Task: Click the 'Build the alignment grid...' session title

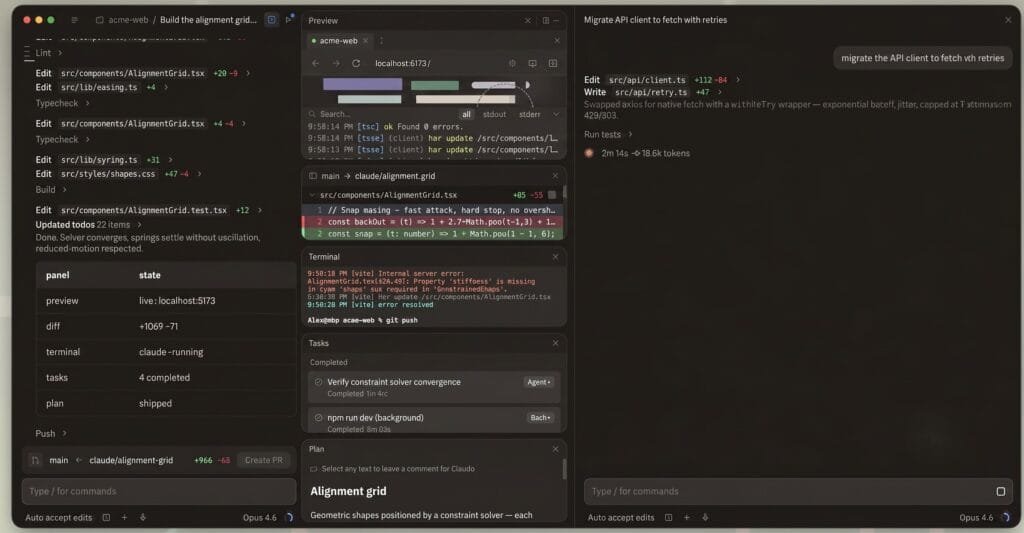Action: [x=208, y=20]
